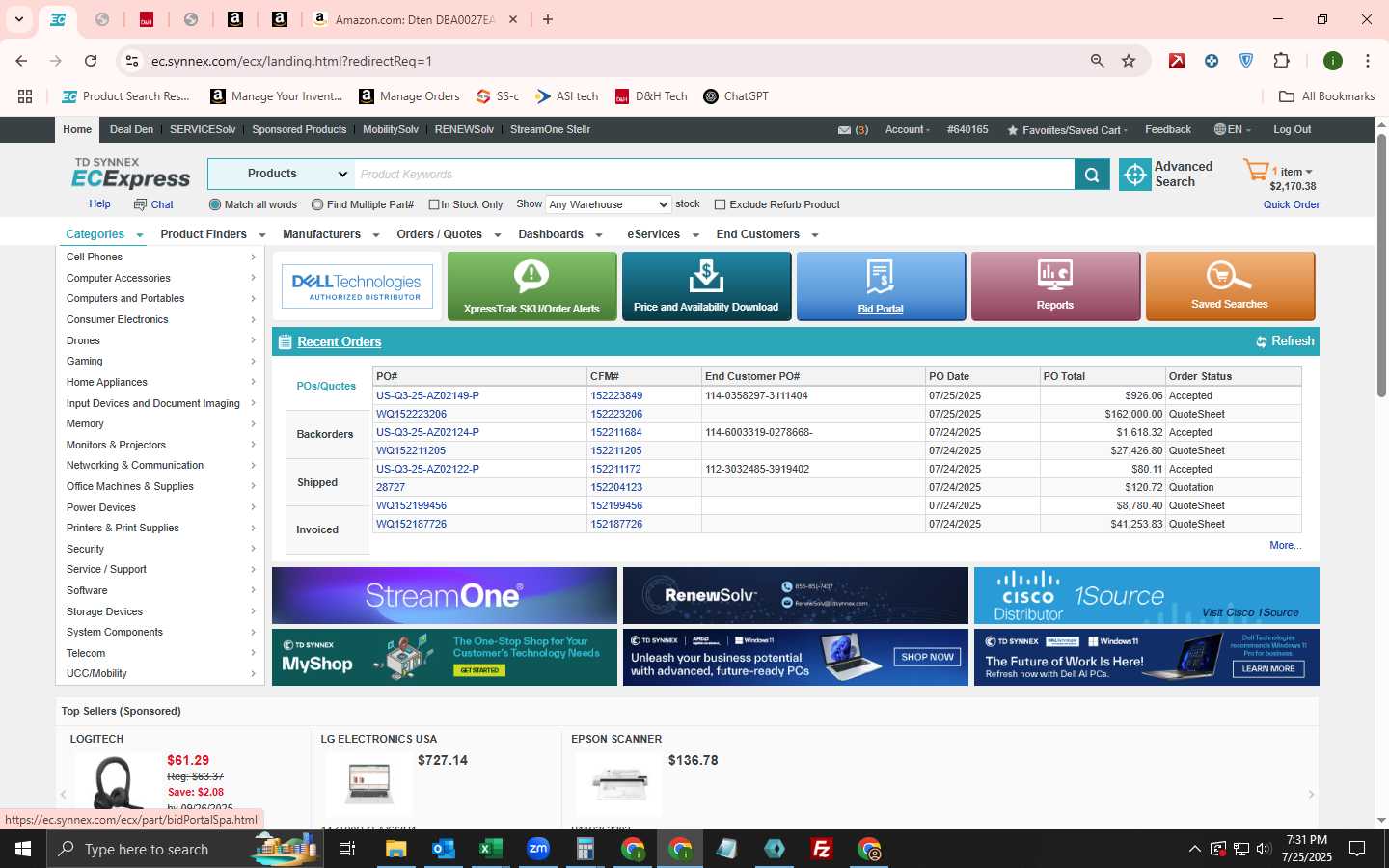The image size is (1389, 868).
Task: Open the messages envelope icon
Action: pyautogui.click(x=844, y=130)
